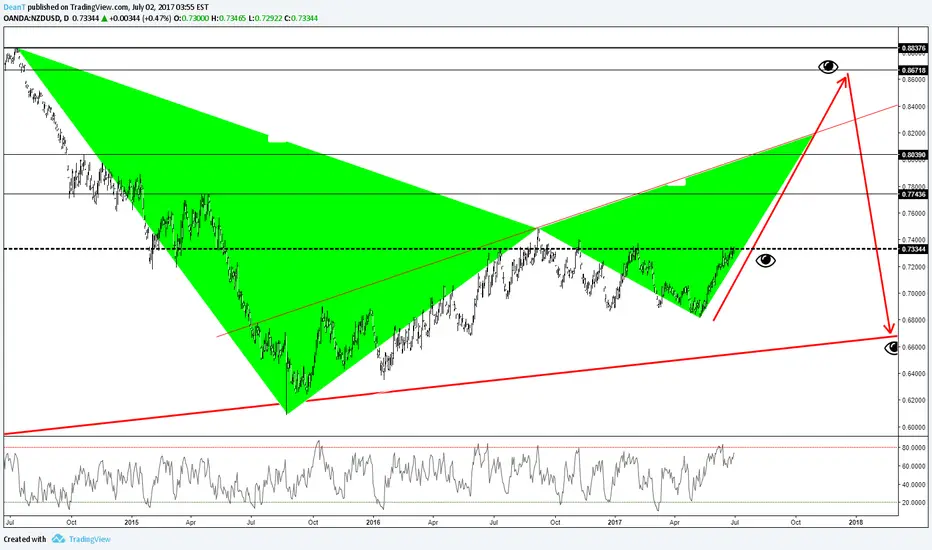
Task: Click the eye icon near 0.86718 line
Action: coord(828,67)
